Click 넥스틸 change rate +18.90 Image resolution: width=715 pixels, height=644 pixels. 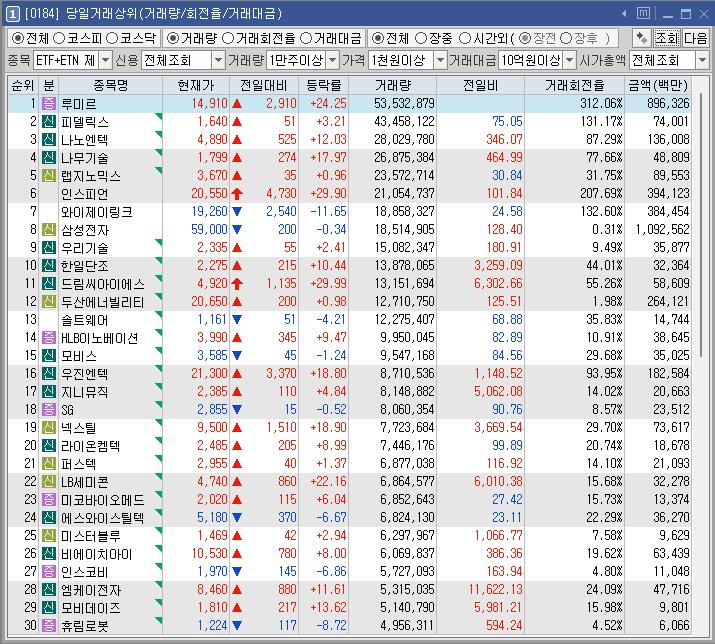(x=328, y=427)
